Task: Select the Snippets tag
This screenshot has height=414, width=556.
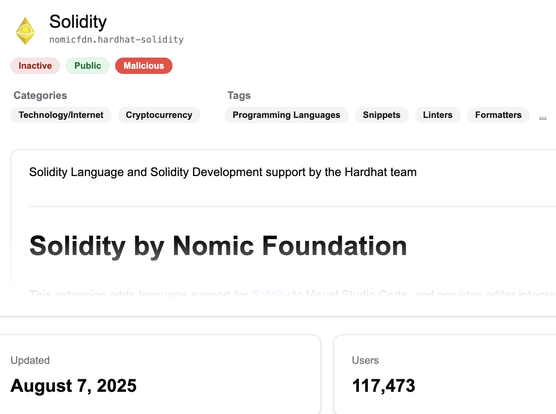Action: (382, 115)
